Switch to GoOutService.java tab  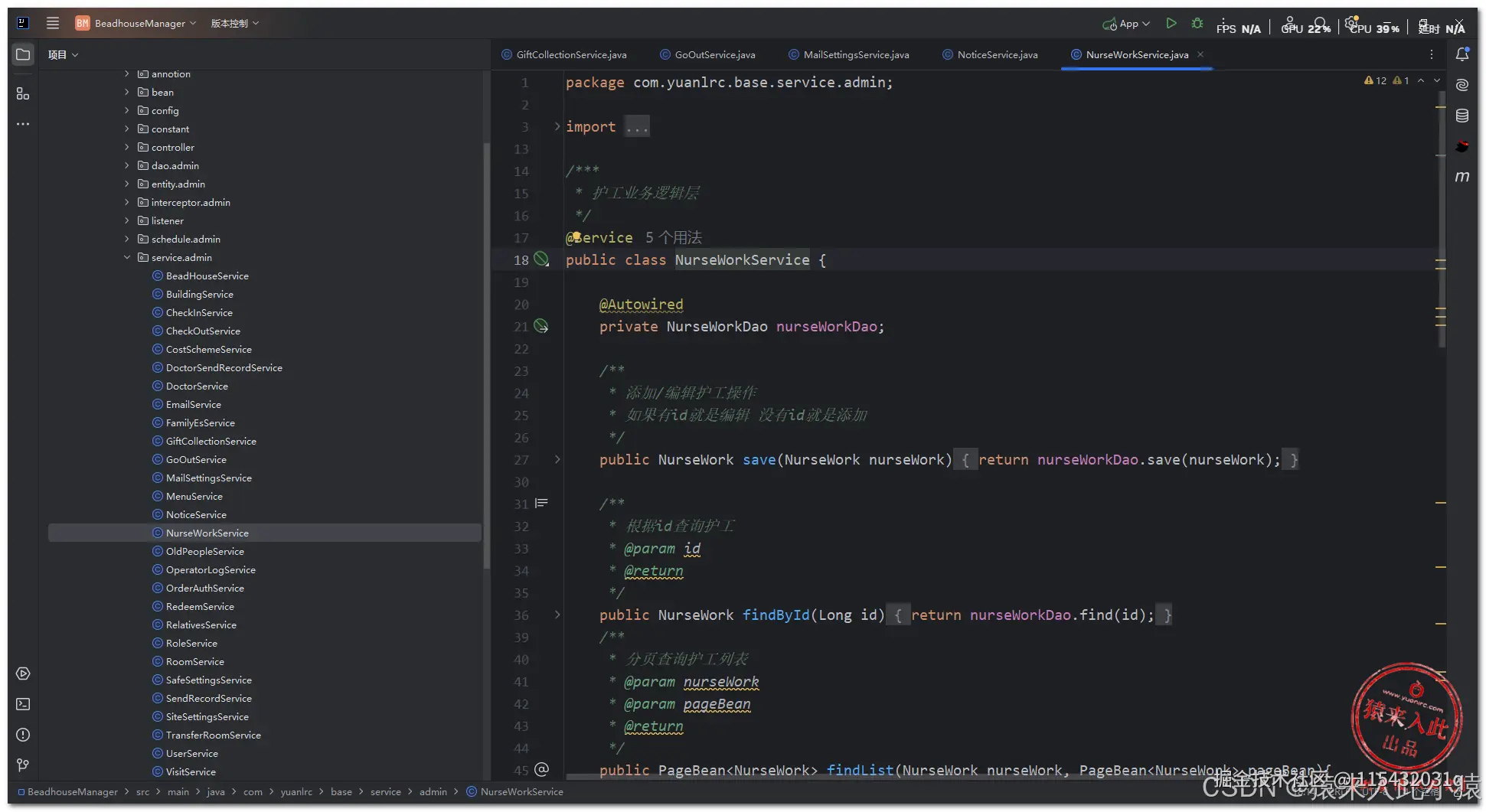click(x=707, y=54)
